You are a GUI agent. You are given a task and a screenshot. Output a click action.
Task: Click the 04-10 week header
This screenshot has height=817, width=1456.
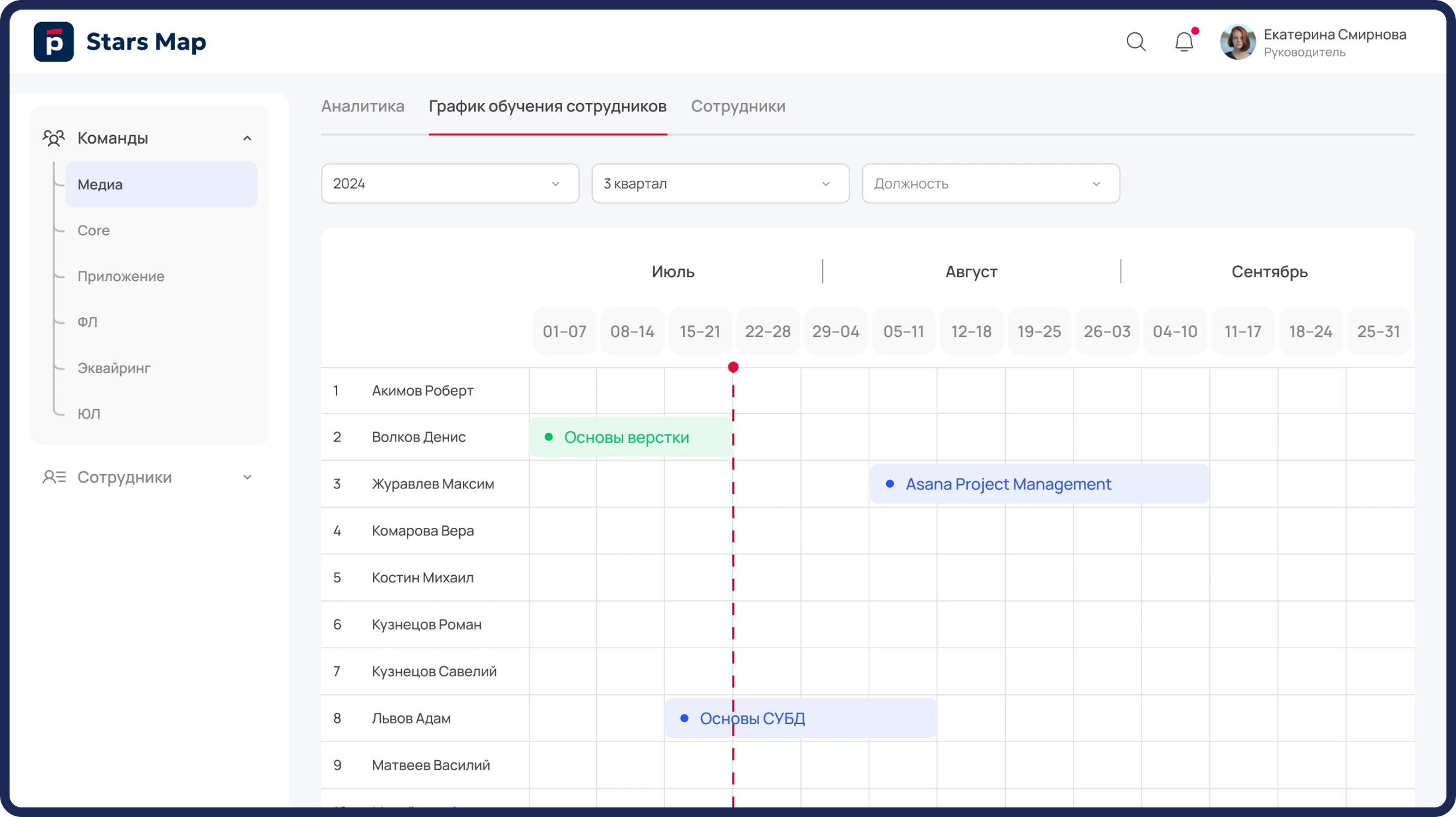click(x=1175, y=332)
